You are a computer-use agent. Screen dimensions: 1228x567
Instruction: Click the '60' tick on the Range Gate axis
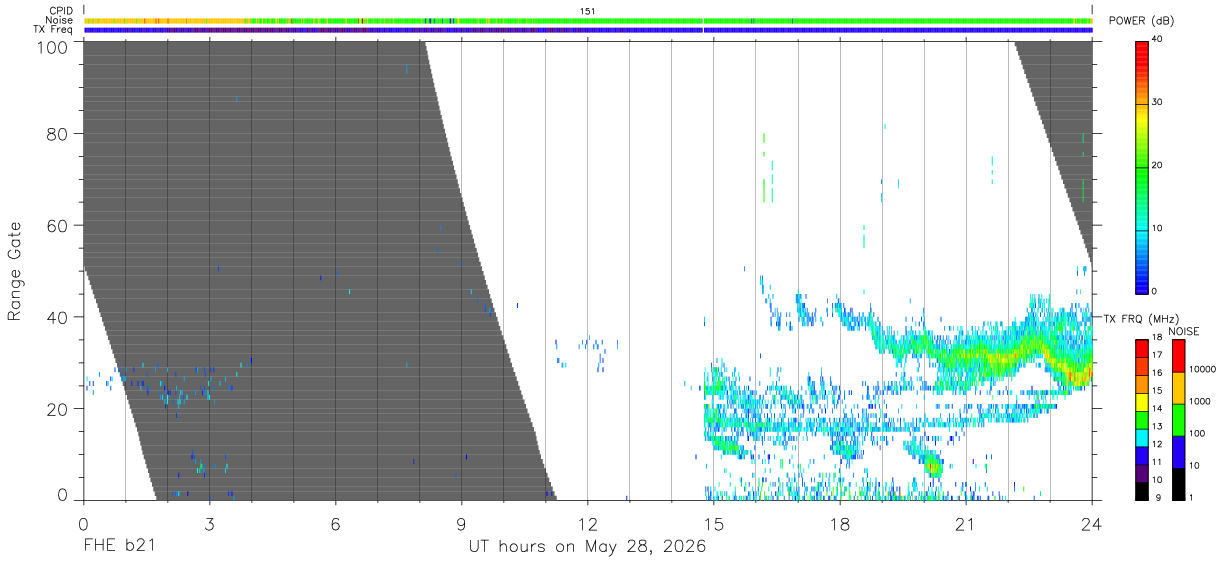click(59, 226)
